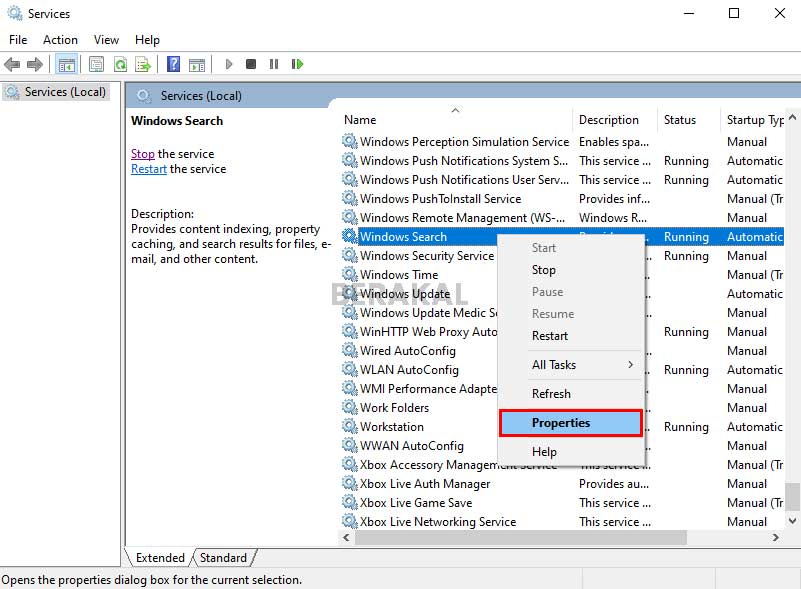The height and width of the screenshot is (589, 801).
Task: Click the Pause Service toolbar icon
Action: (x=274, y=64)
